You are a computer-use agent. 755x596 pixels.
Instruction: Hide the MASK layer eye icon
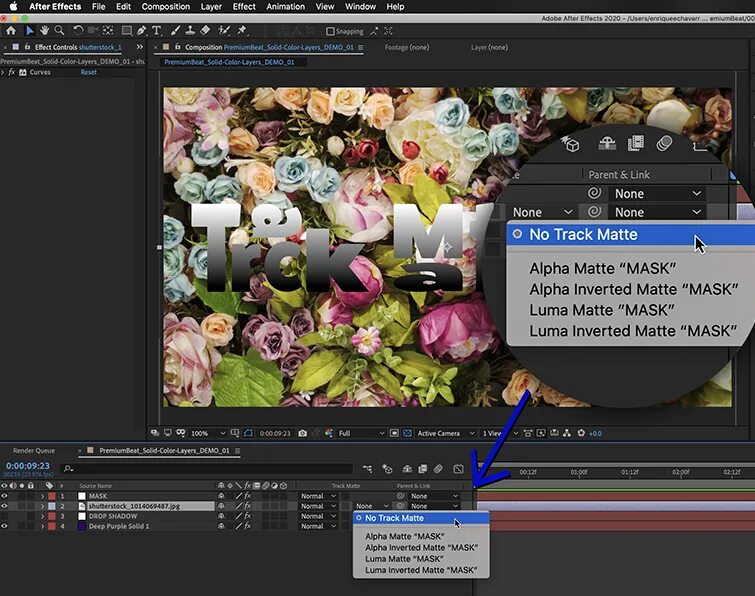(4, 496)
